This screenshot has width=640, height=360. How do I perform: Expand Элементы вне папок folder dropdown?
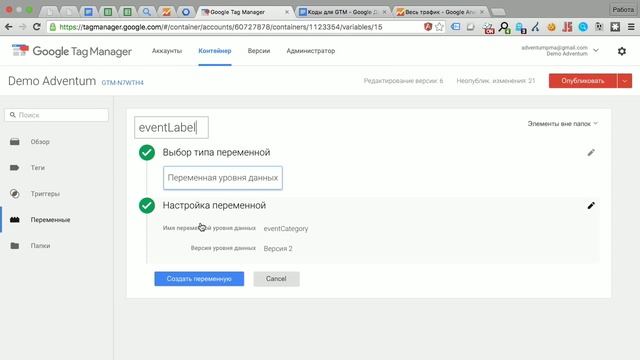562,123
